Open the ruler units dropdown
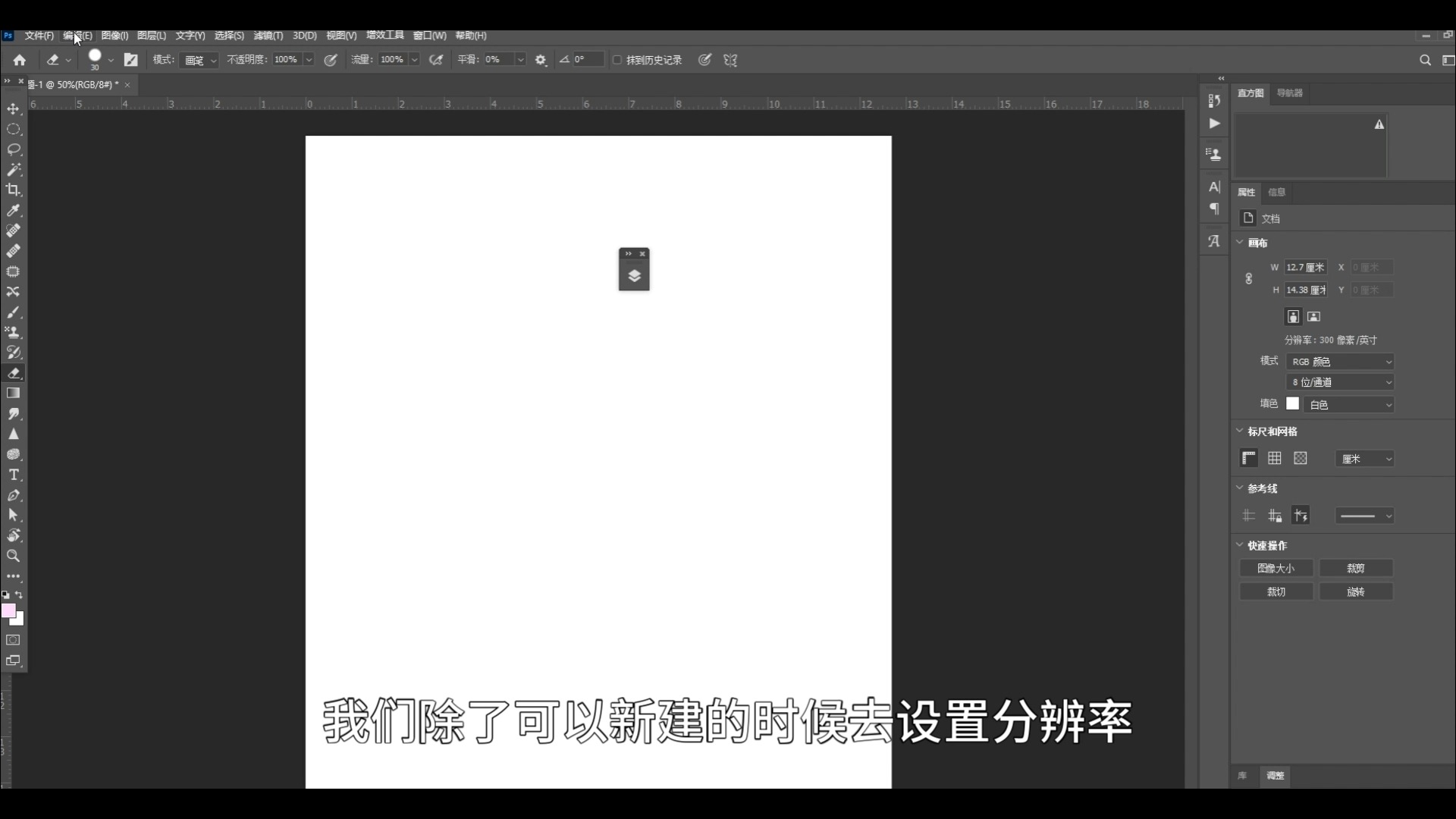Screen dimensions: 1456x819 coord(1365,459)
